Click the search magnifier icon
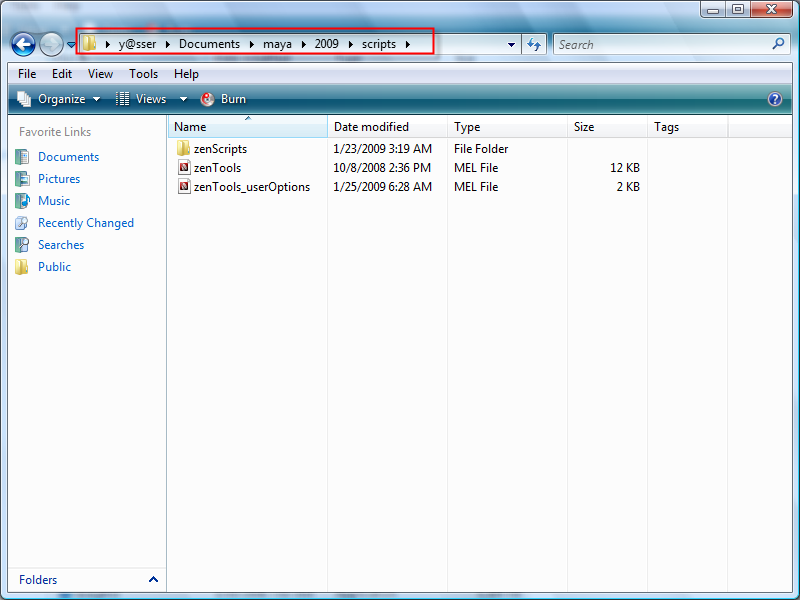Screen dimensions: 800x600 (x=778, y=44)
